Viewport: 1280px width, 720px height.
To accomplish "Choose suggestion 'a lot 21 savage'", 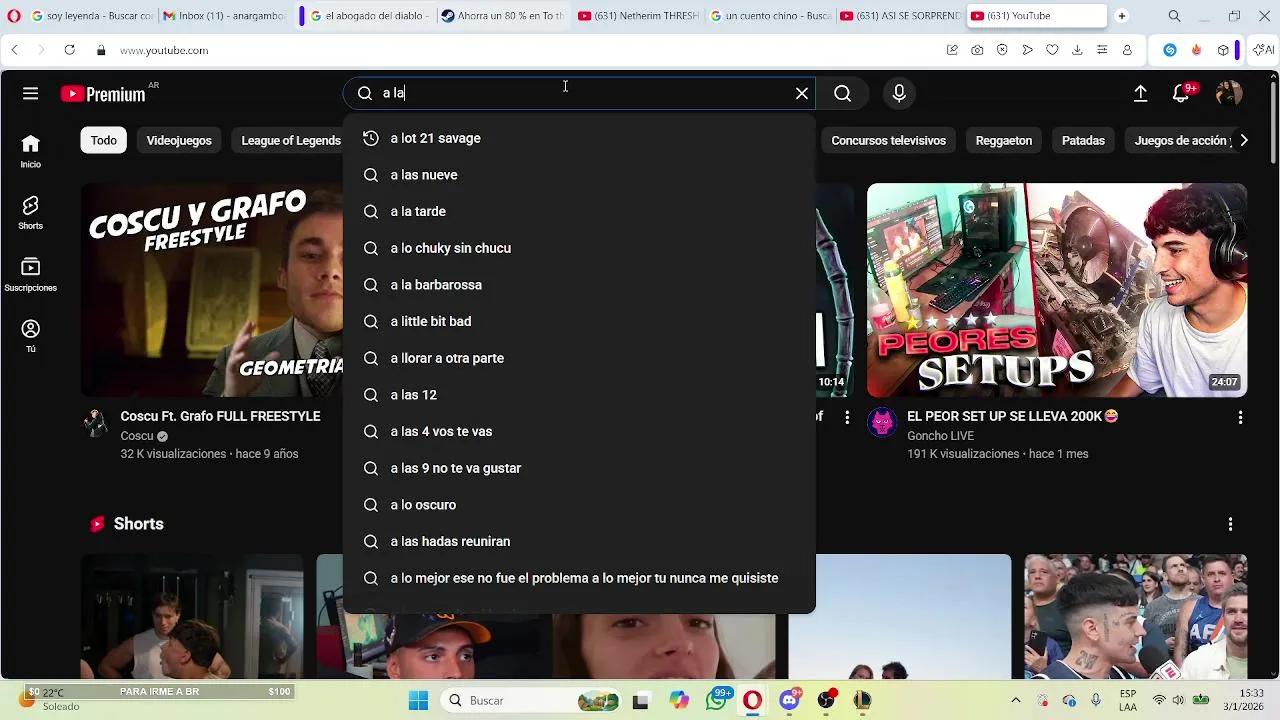I will coord(579,138).
